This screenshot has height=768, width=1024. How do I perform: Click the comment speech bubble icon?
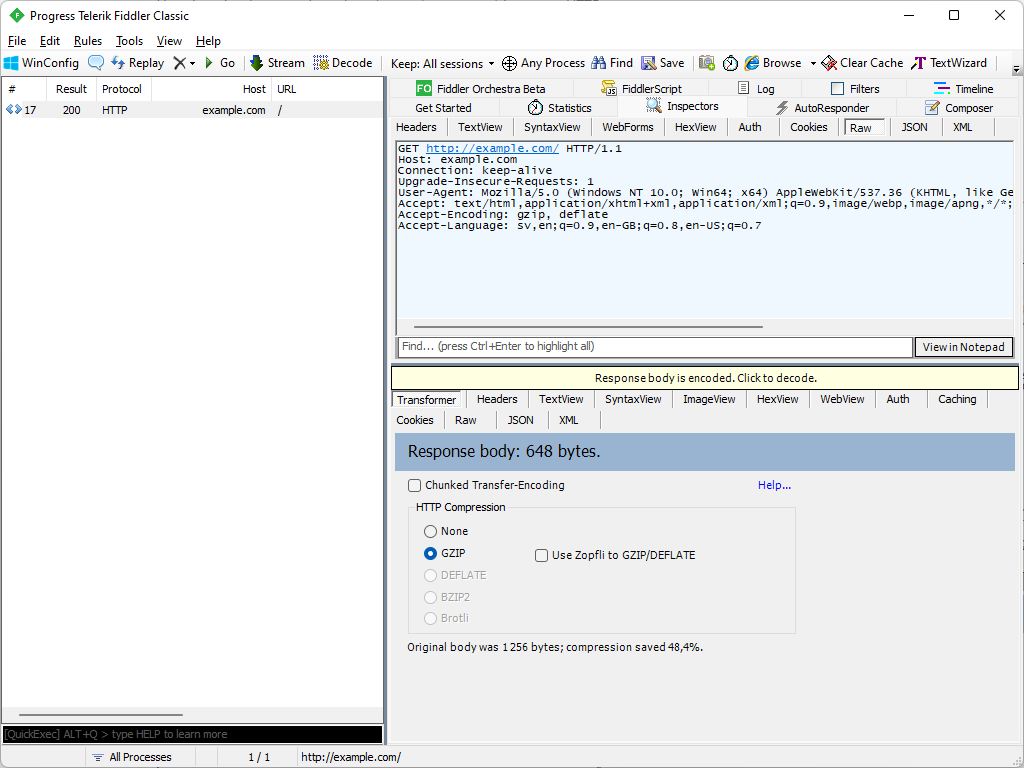click(x=96, y=63)
